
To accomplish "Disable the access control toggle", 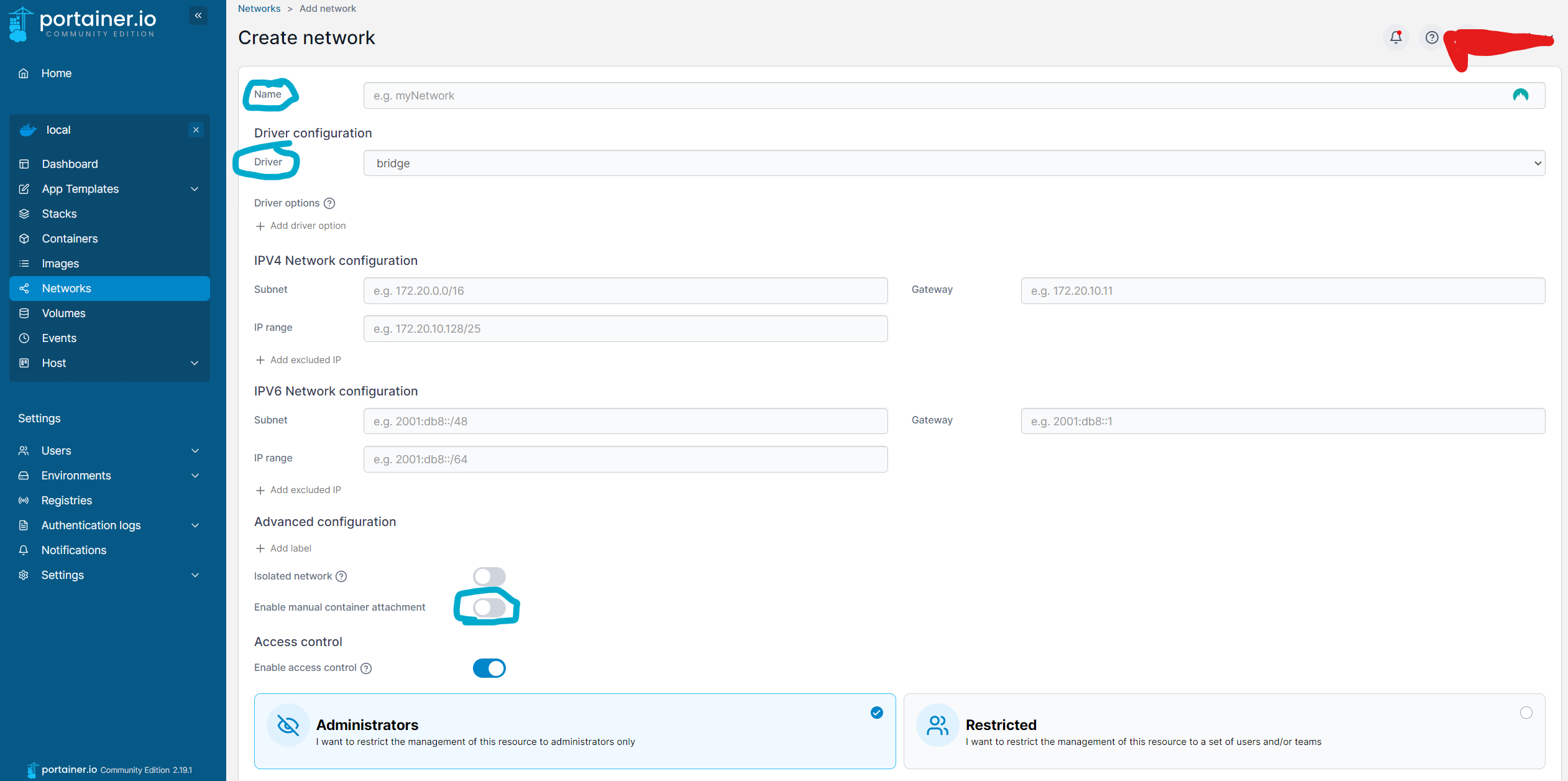I will click(x=489, y=668).
